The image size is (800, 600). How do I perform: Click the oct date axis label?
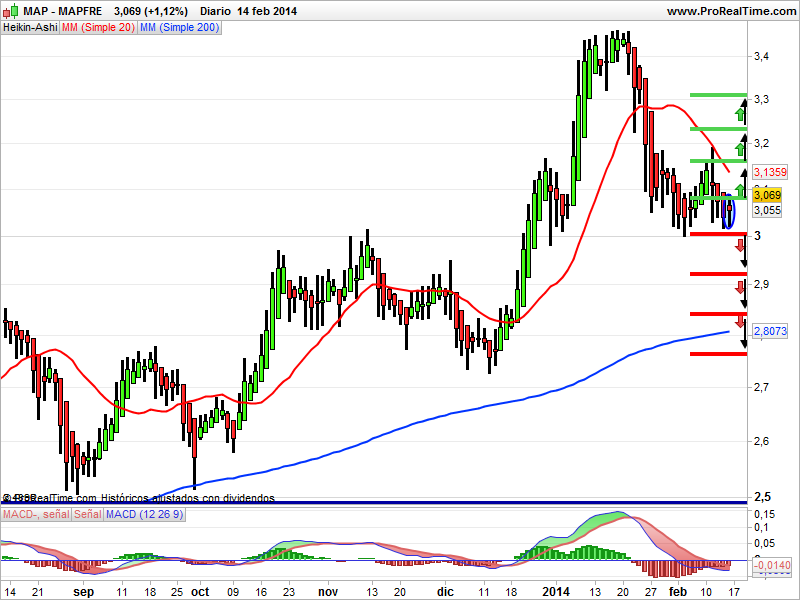200,592
